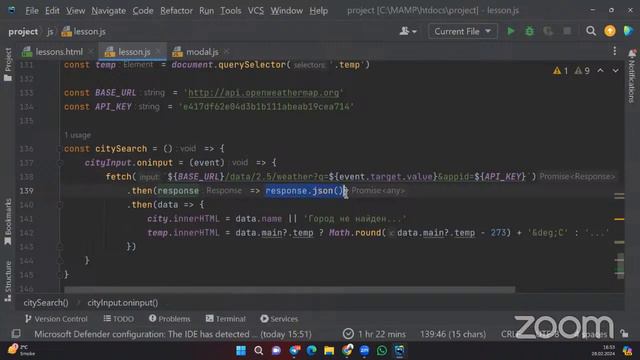Go to previous highlighted error arrow
Screen dimensions: 640x360
[x=600, y=71]
